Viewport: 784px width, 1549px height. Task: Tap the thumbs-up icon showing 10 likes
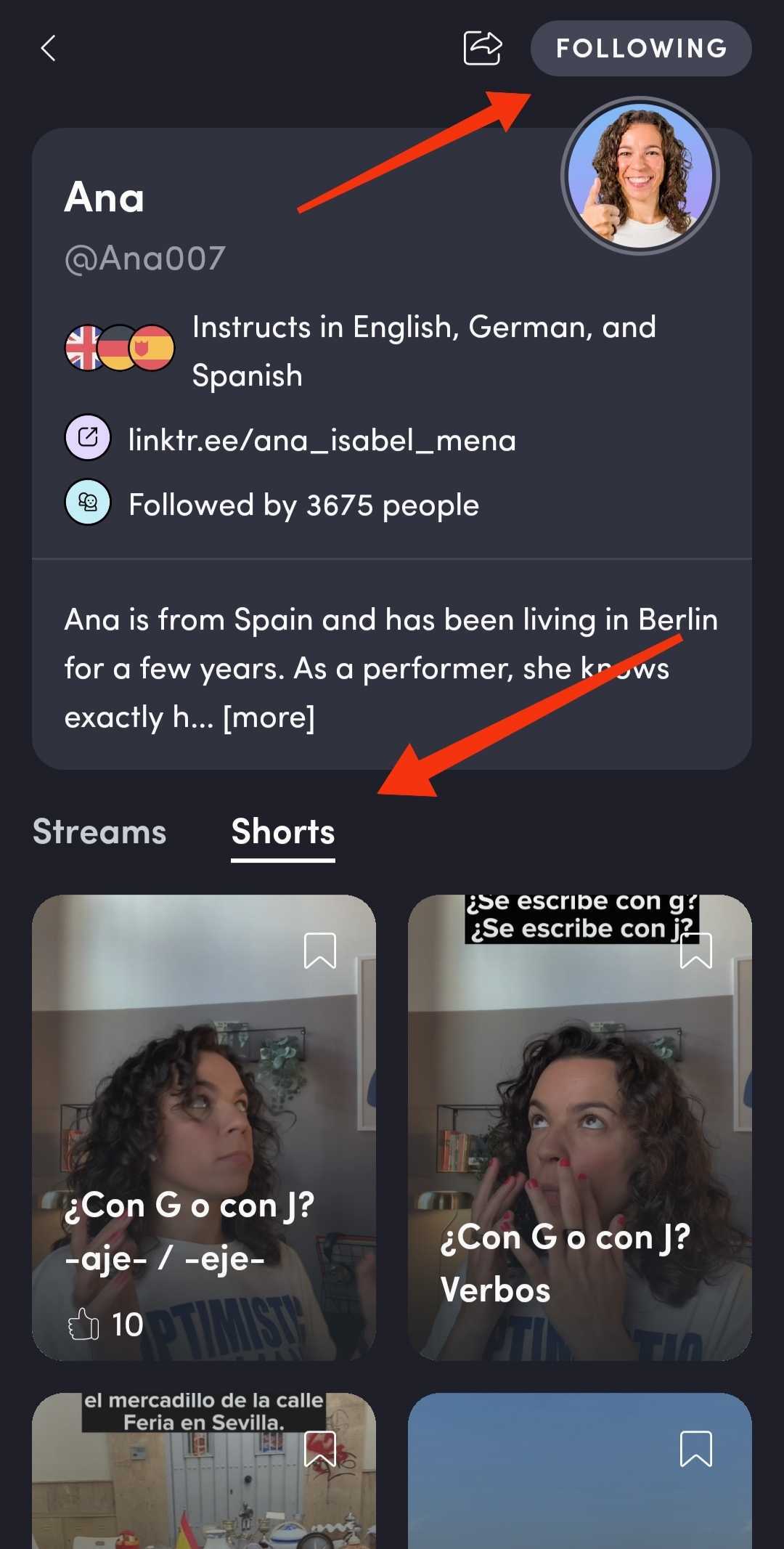(83, 1325)
